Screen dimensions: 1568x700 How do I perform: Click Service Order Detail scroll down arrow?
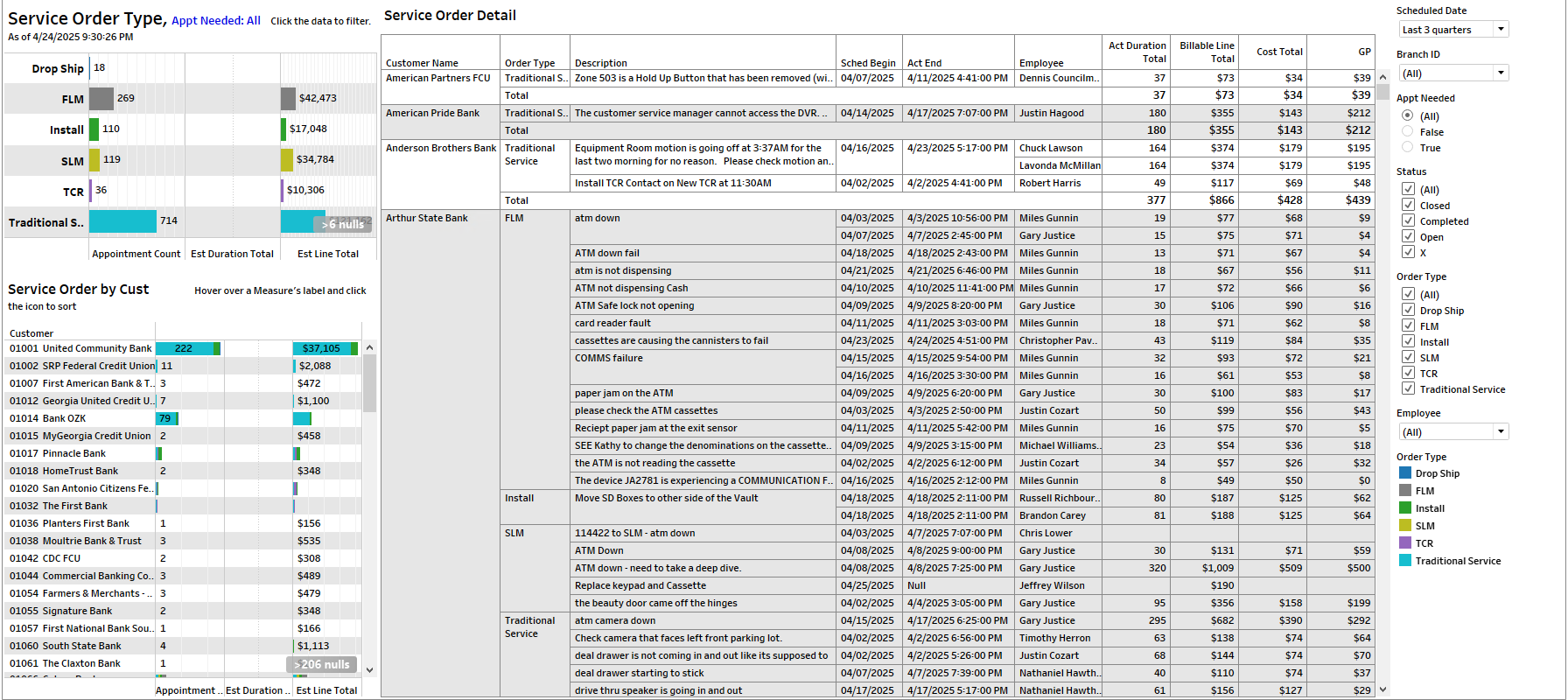tap(1382, 689)
